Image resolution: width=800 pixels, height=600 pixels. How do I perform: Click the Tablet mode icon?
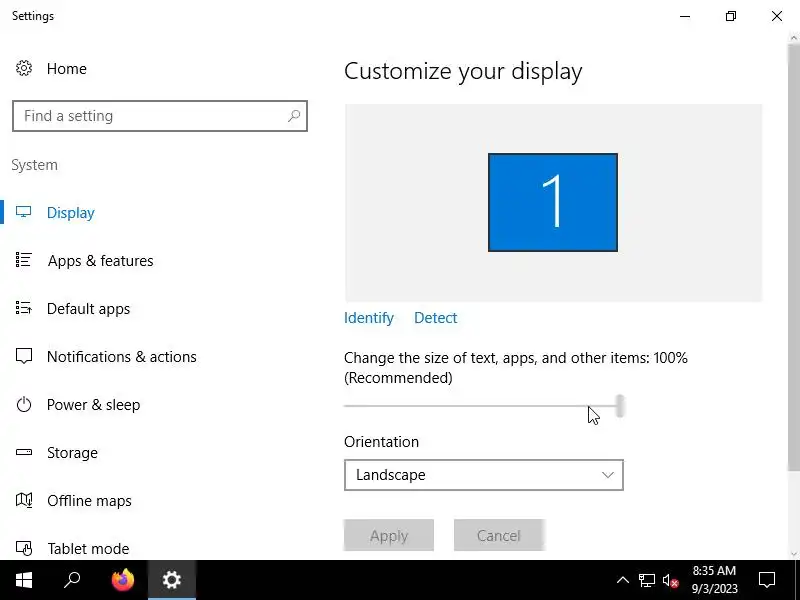[x=23, y=548]
